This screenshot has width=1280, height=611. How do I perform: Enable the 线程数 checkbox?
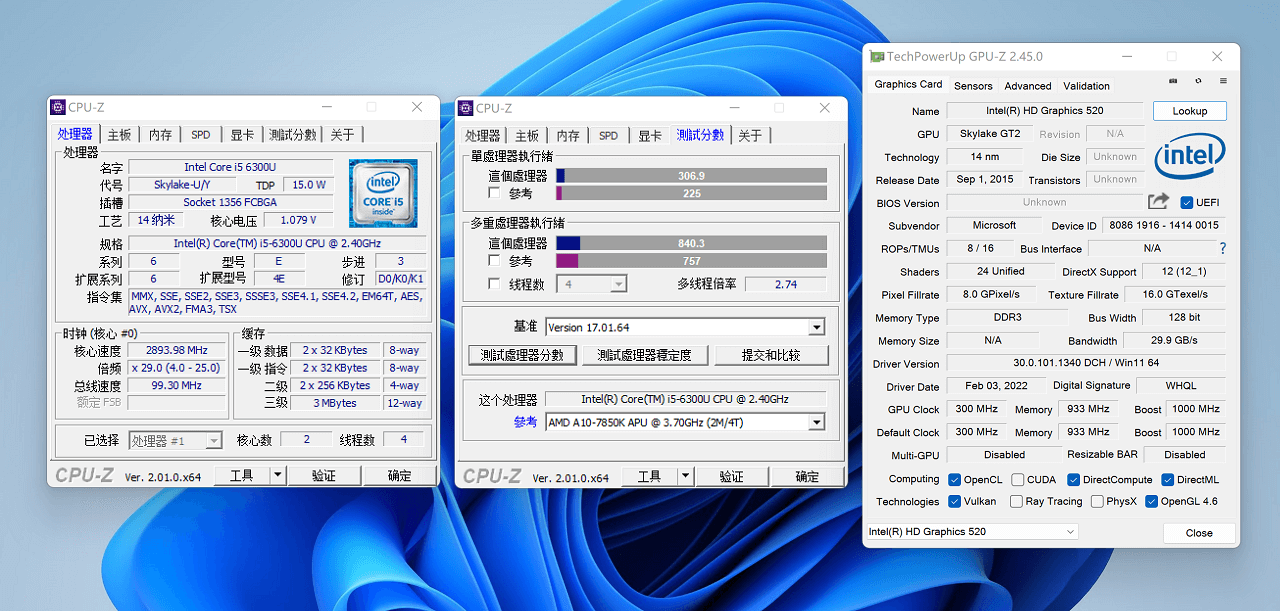pos(494,284)
